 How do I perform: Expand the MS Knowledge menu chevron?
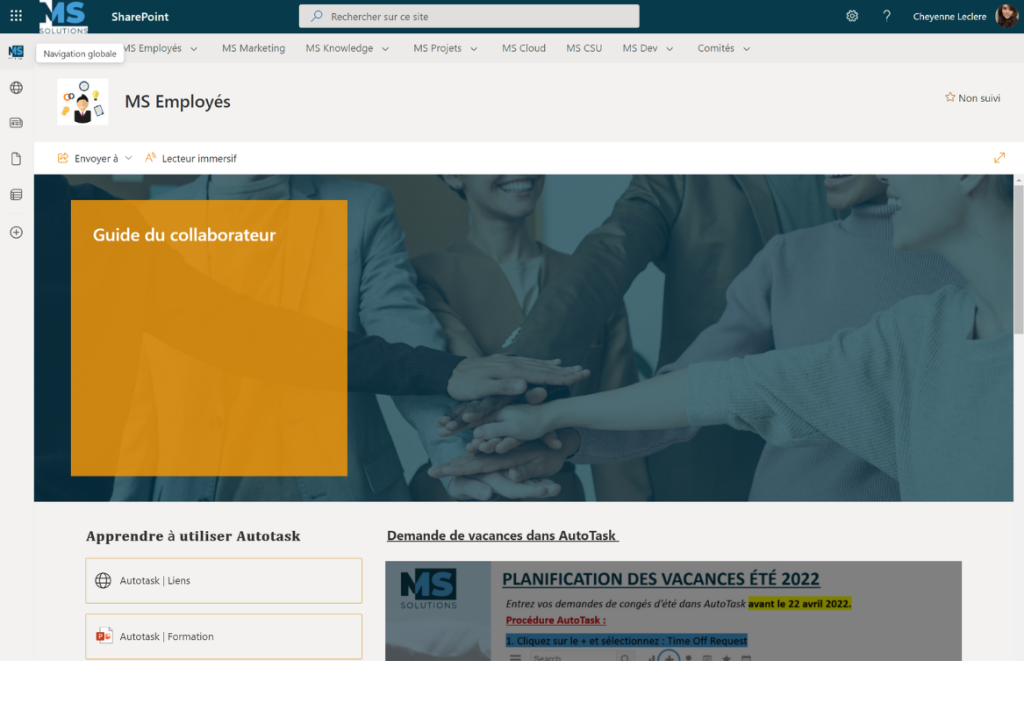click(385, 49)
